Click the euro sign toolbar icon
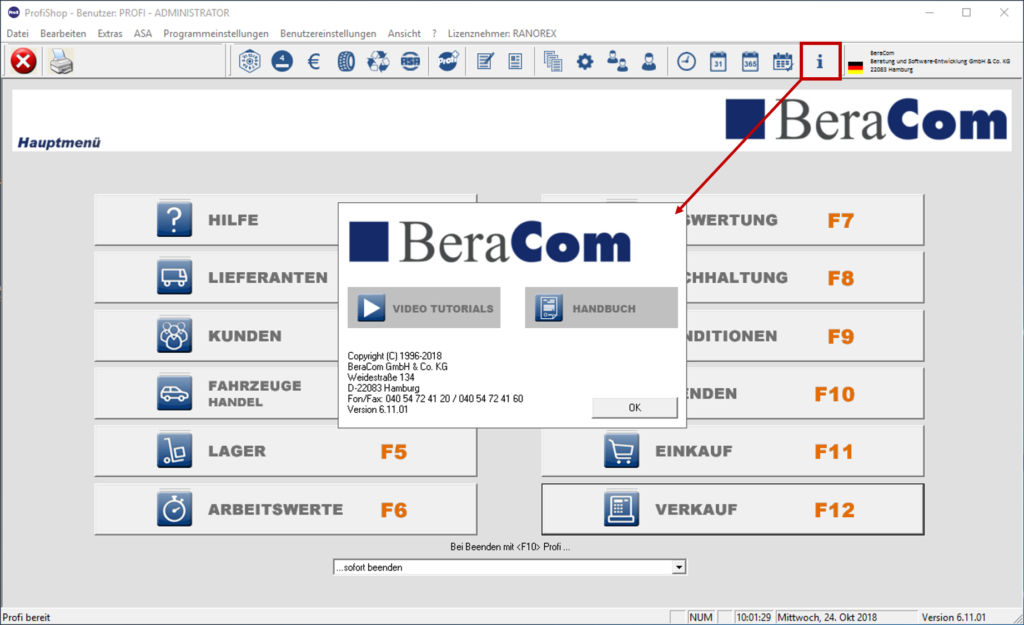 pyautogui.click(x=314, y=61)
